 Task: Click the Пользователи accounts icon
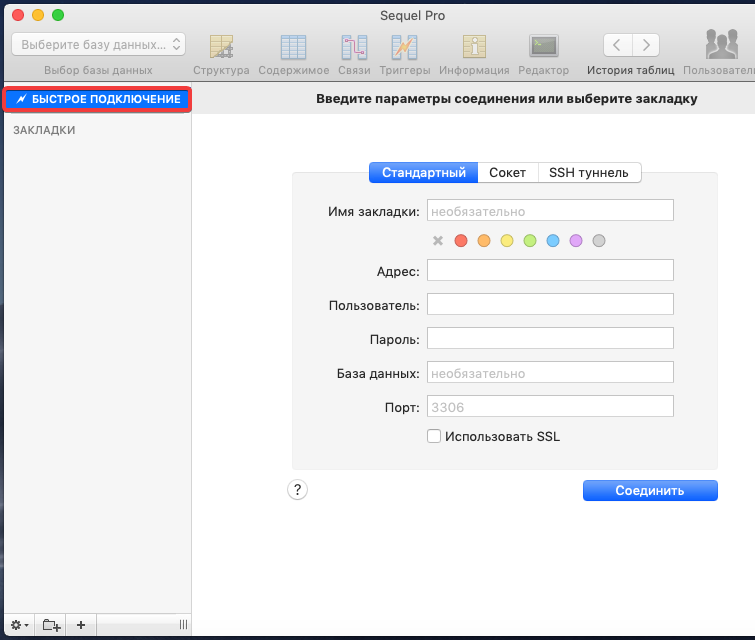(x=721, y=47)
